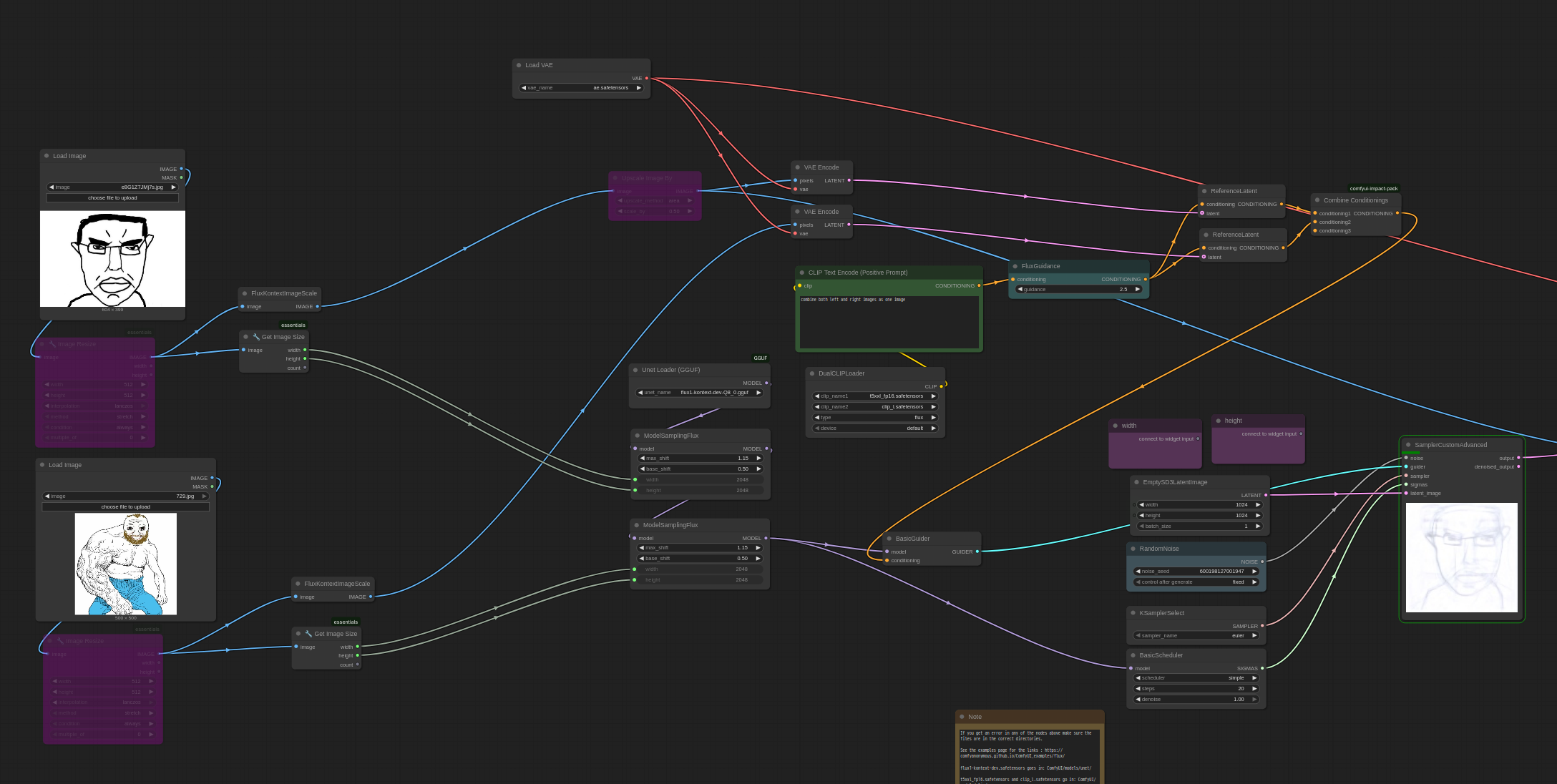Collapse the RandomNoise node via title dot
The width and height of the screenshot is (1557, 784).
[x=1133, y=549]
